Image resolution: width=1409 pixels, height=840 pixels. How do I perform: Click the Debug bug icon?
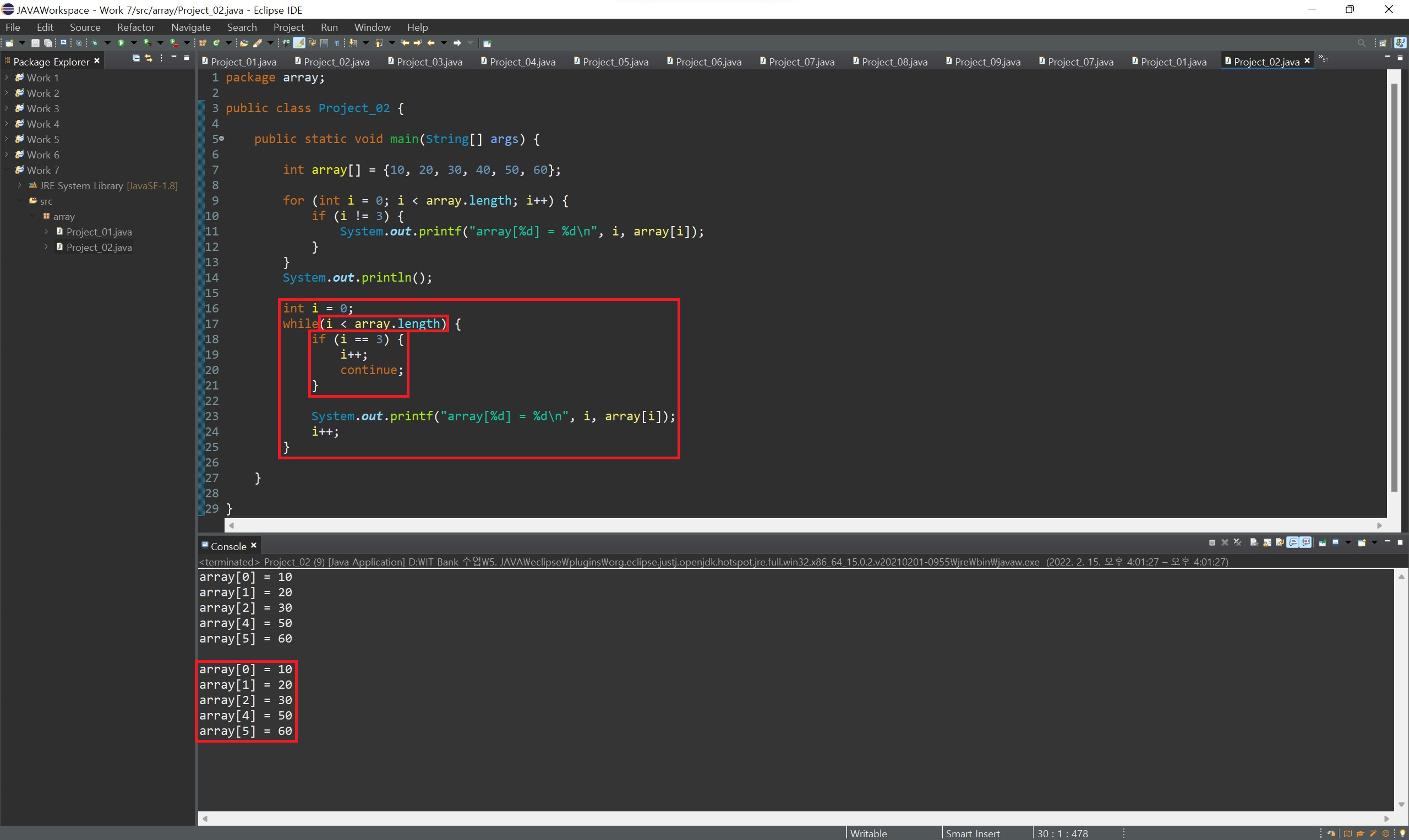(x=95, y=43)
